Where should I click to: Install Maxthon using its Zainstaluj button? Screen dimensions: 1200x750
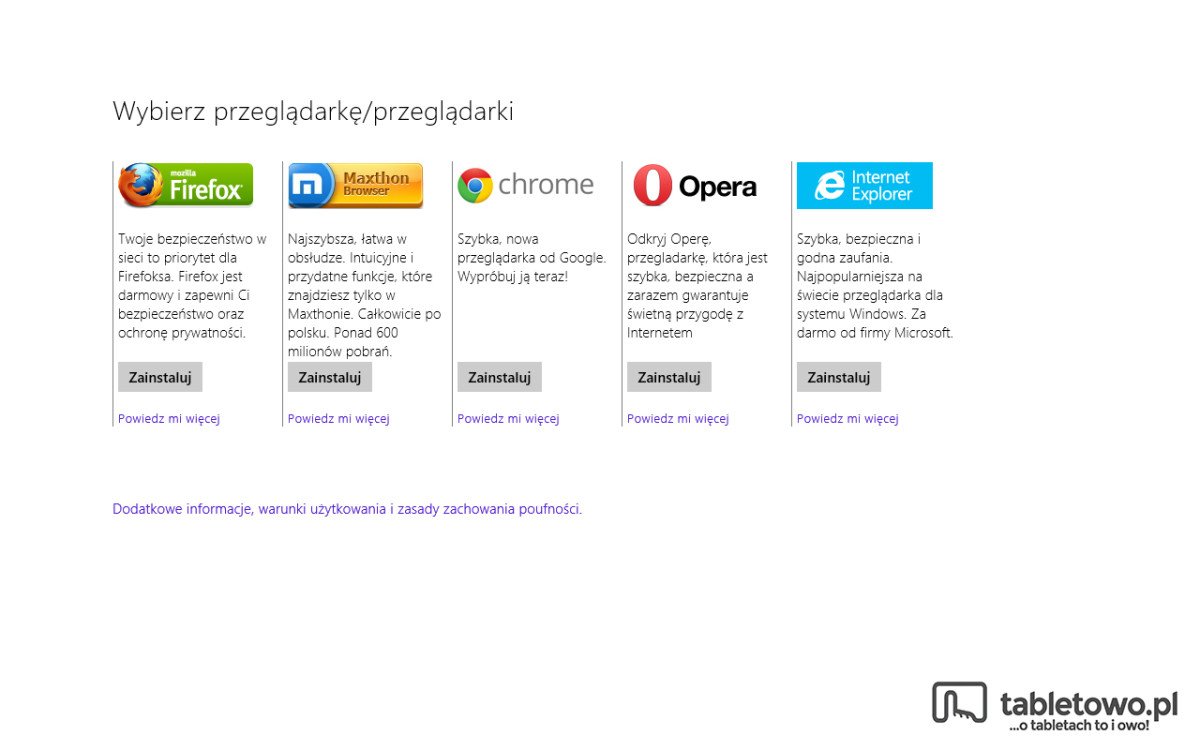click(x=330, y=377)
